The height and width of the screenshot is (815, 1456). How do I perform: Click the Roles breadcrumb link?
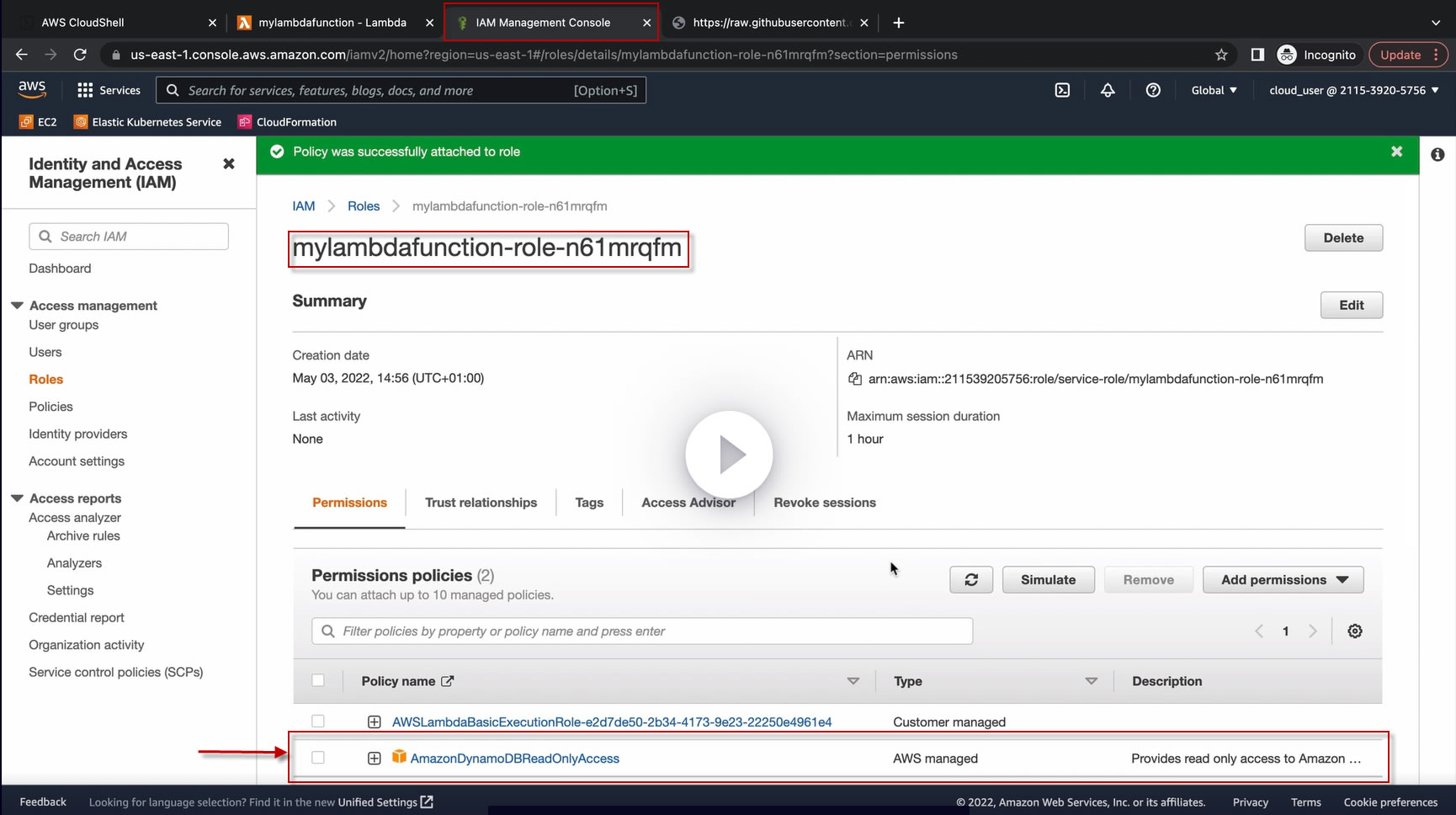364,206
